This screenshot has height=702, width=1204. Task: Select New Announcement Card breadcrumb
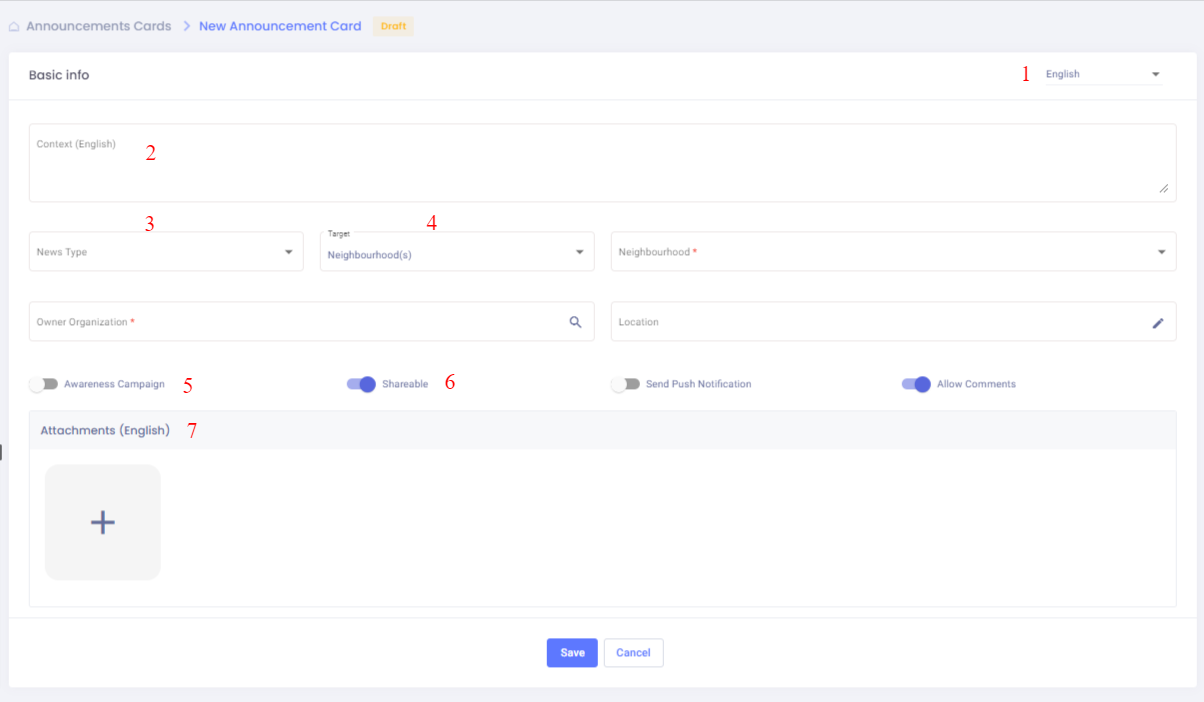click(x=280, y=26)
